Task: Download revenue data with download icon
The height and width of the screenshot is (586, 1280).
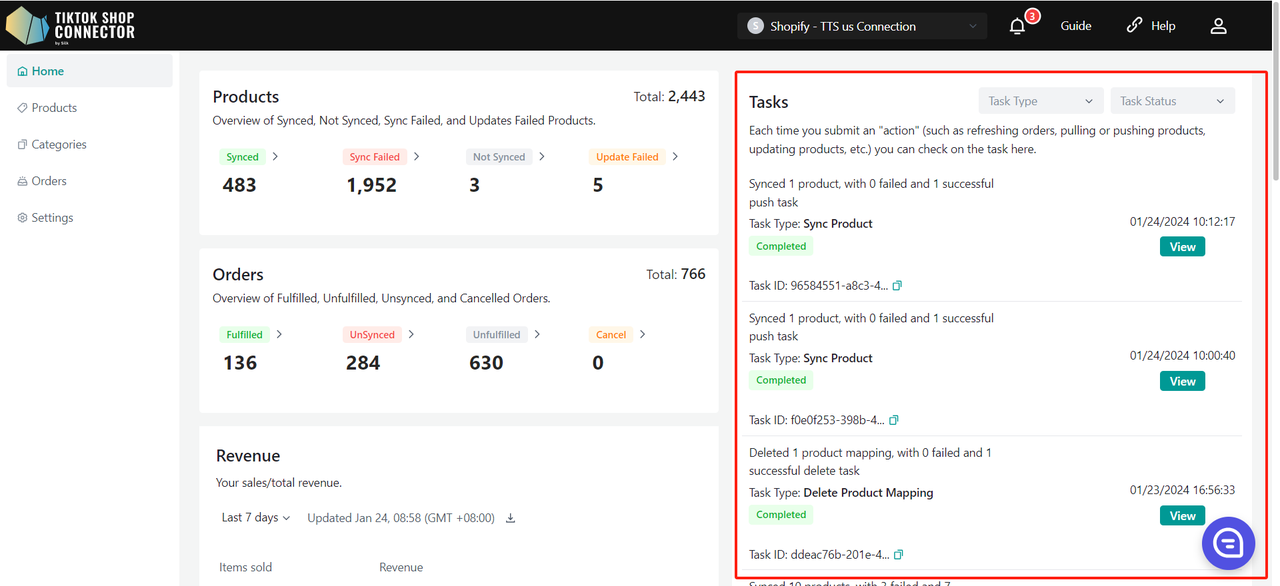Action: [x=511, y=518]
